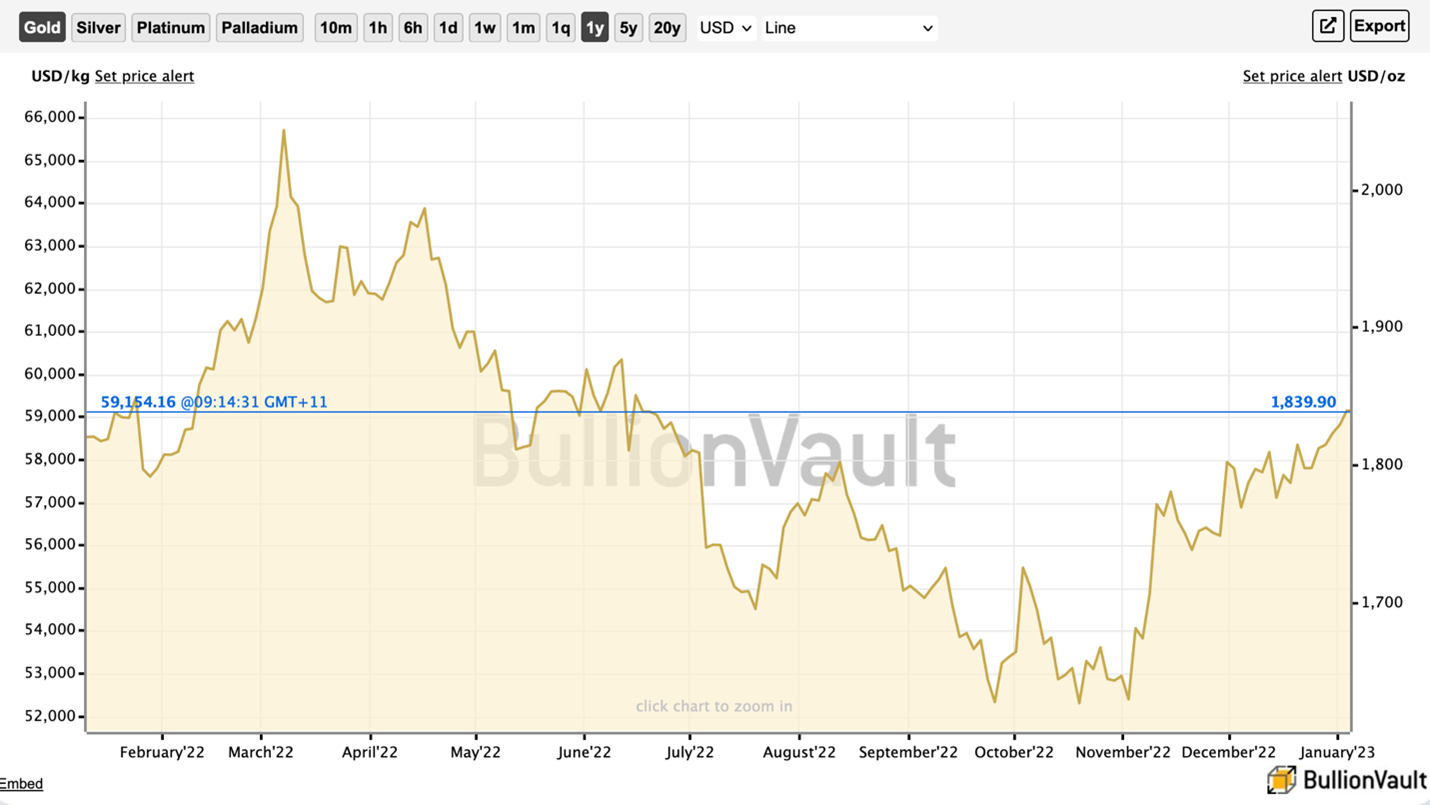
Task: Set time range to 6h
Action: [413, 27]
